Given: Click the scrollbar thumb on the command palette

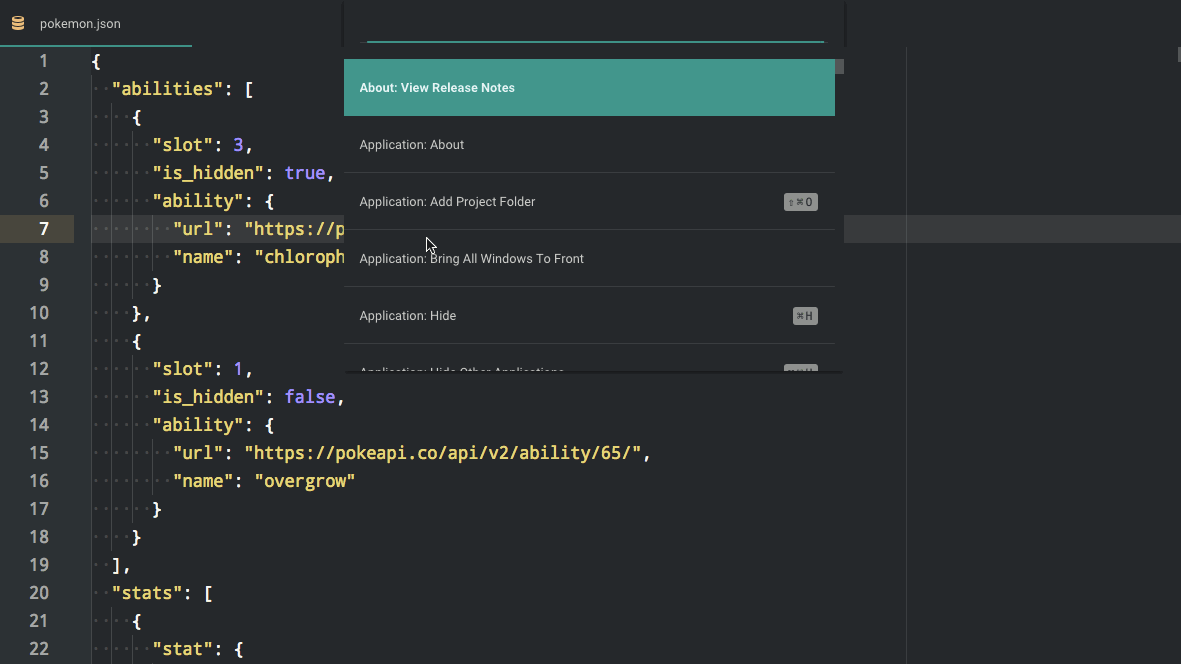Looking at the screenshot, I should (x=838, y=66).
